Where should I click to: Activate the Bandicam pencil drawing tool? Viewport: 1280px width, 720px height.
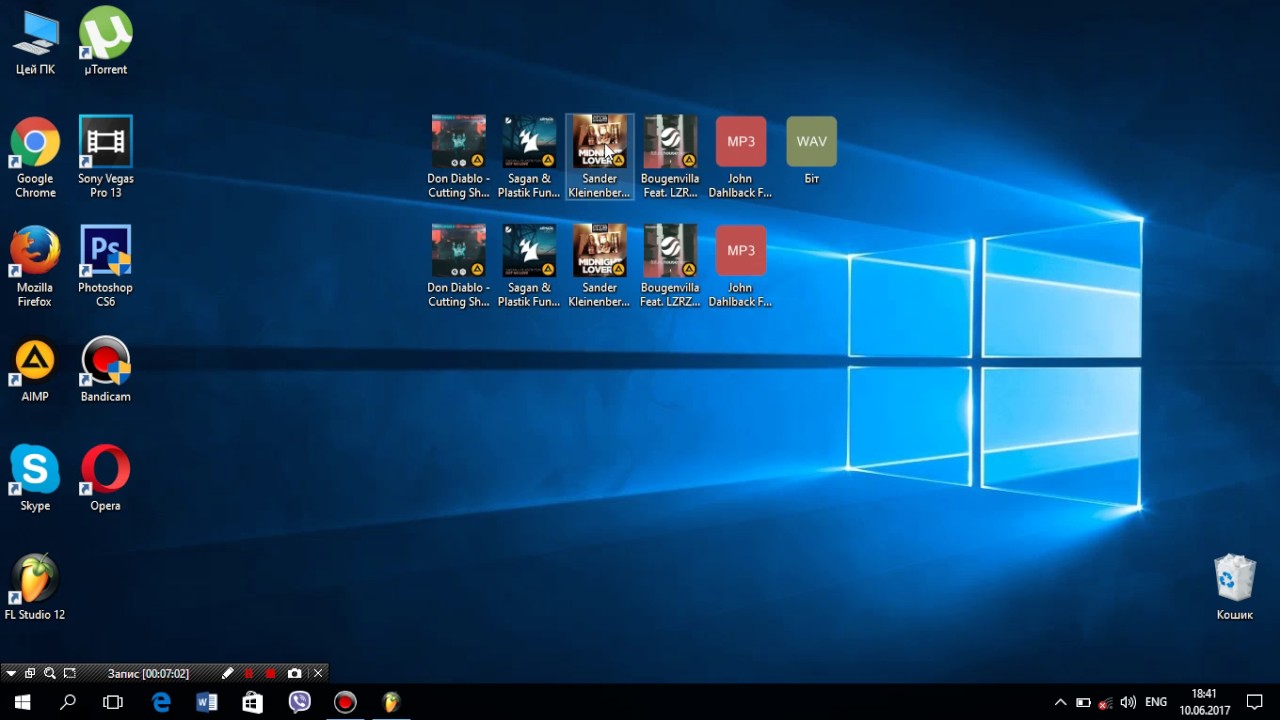click(x=227, y=674)
